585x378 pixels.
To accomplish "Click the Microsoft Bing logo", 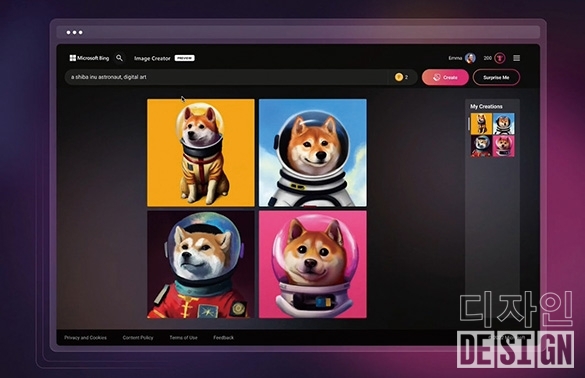I will (x=89, y=58).
